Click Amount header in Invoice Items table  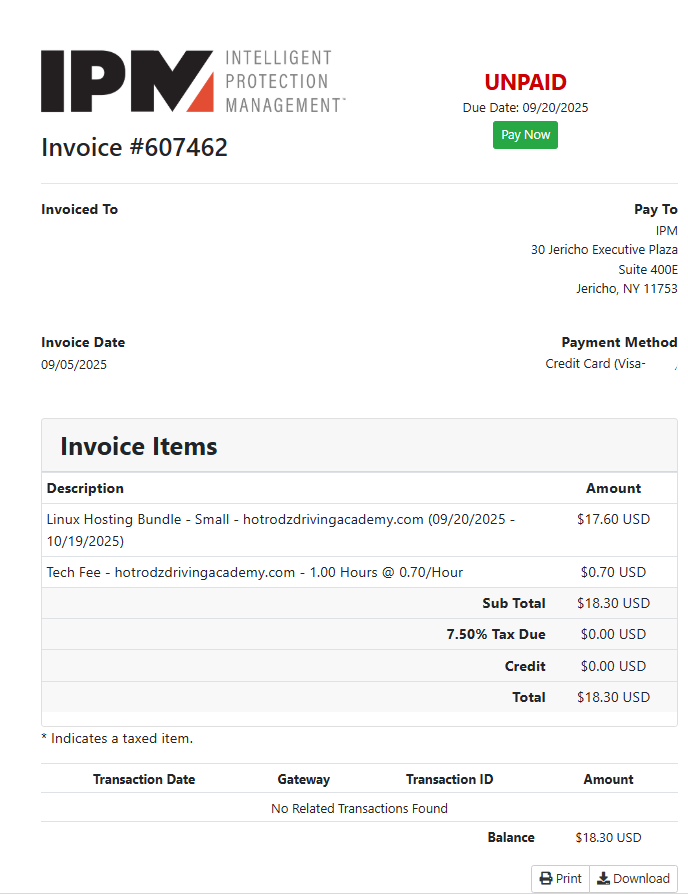(613, 488)
